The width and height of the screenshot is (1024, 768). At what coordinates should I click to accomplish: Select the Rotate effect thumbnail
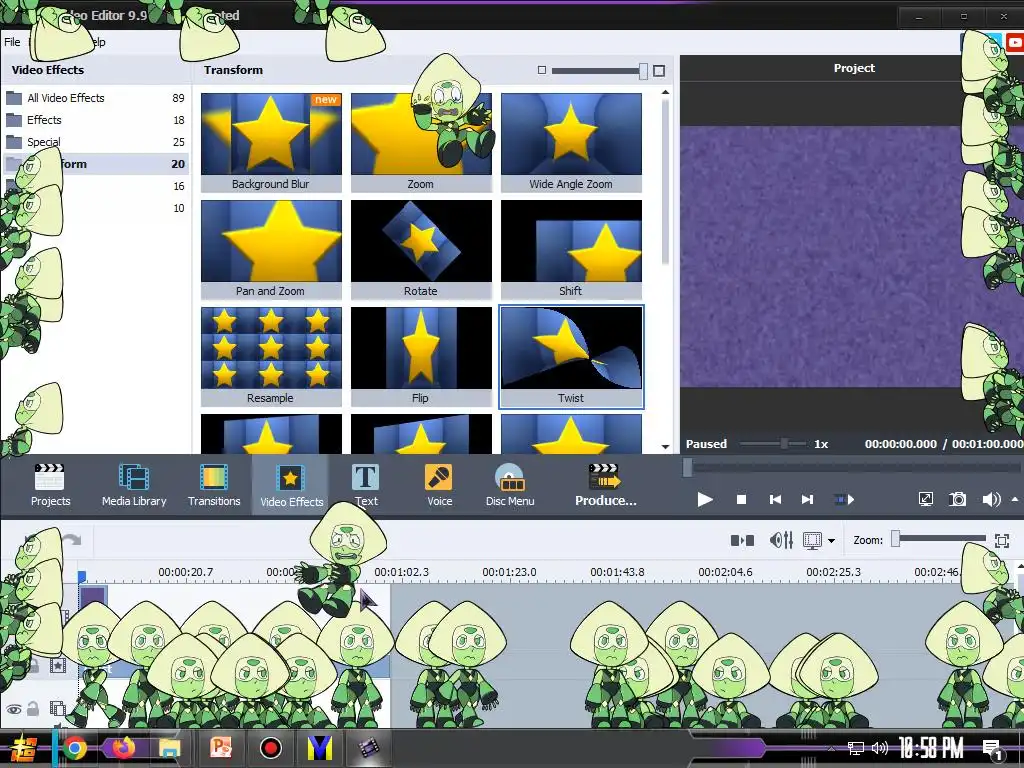point(421,249)
